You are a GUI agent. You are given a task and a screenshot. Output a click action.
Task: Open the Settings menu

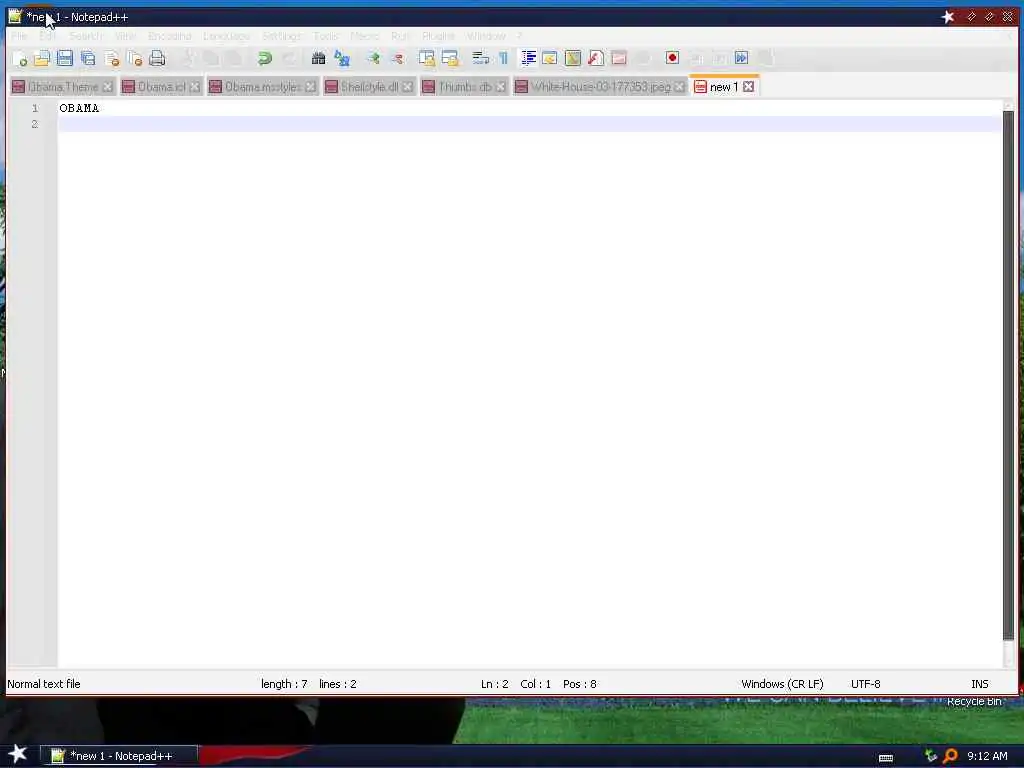coord(281,36)
